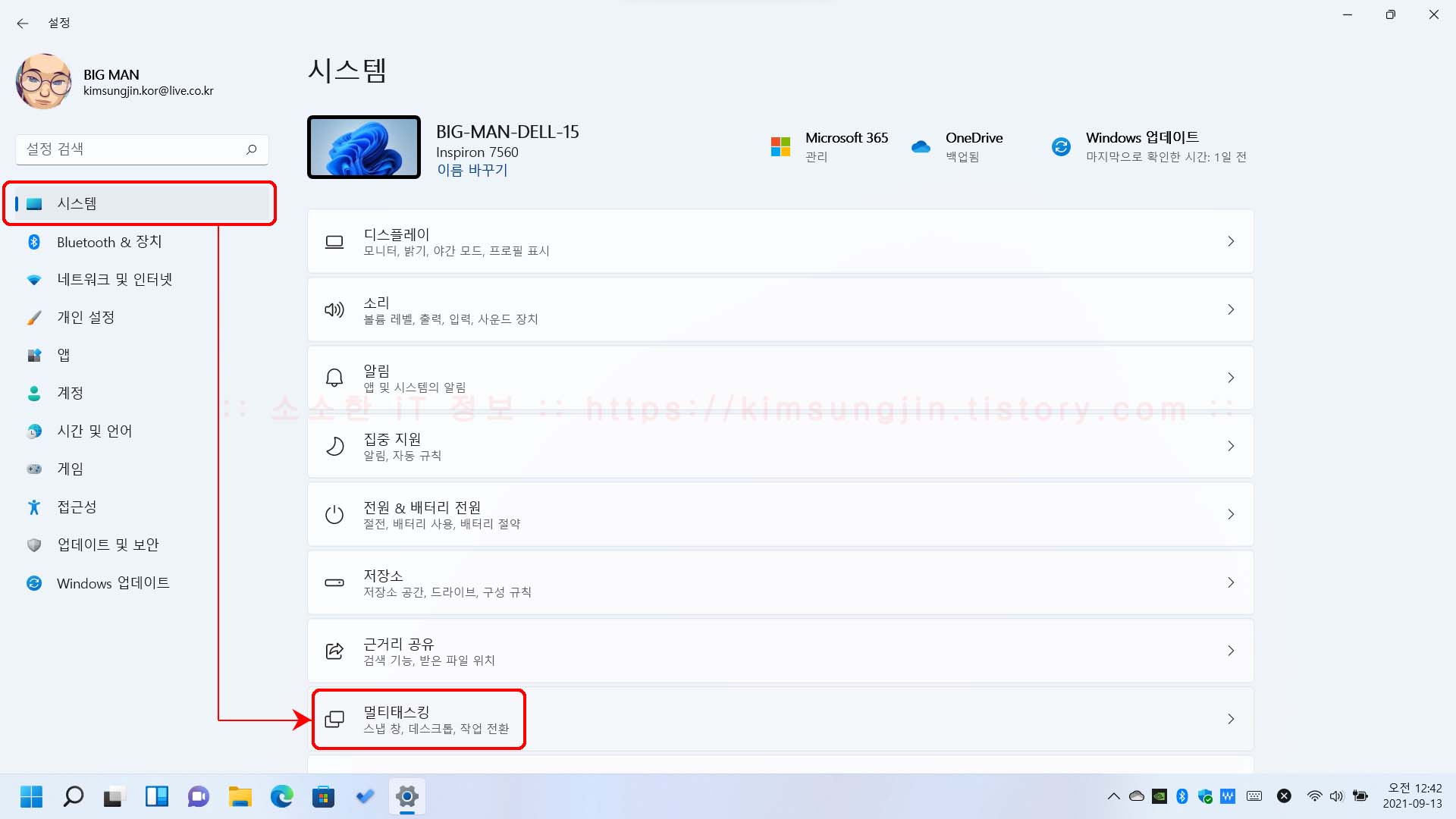This screenshot has width=1456, height=819.
Task: Click the 접근성 accessibility icon
Action: coord(34,507)
